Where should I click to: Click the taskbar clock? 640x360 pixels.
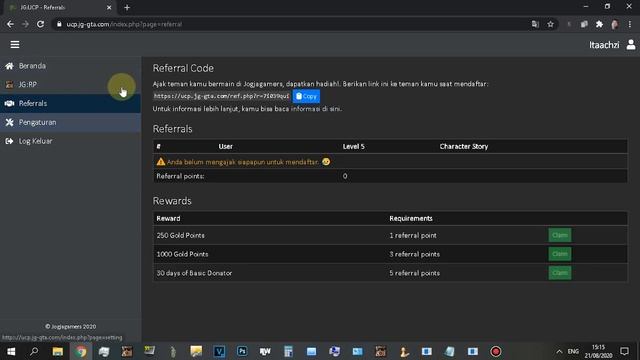[x=598, y=351]
